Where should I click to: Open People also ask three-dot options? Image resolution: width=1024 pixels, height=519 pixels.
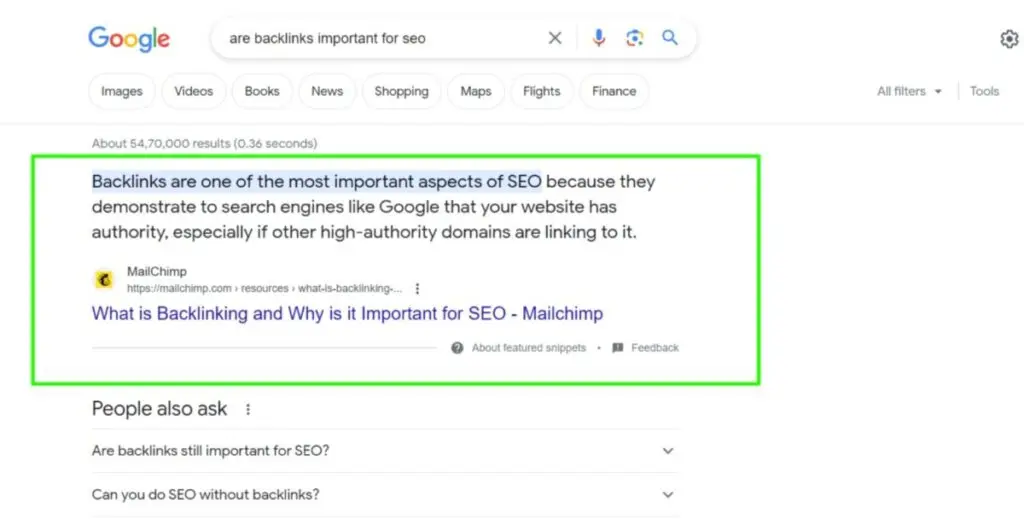(x=248, y=409)
